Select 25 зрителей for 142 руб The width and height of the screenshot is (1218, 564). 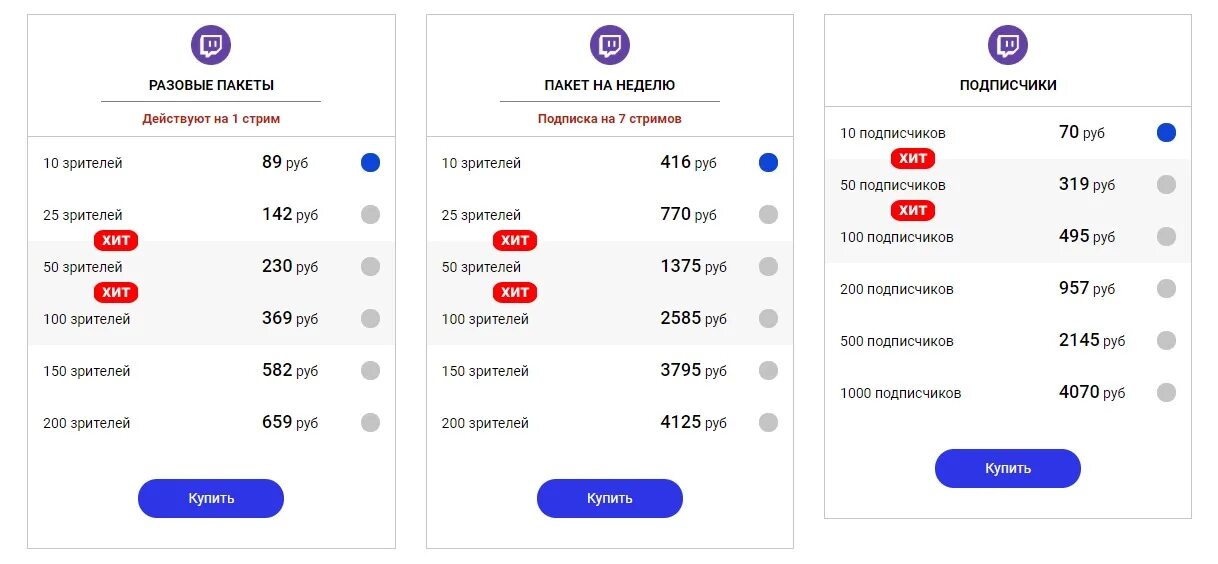click(371, 215)
